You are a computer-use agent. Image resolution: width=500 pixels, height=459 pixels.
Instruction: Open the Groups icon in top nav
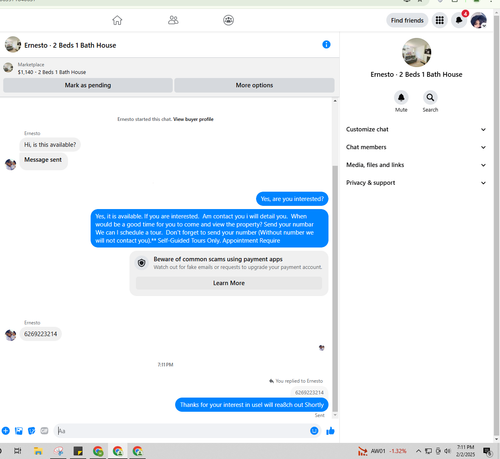[x=228, y=20]
